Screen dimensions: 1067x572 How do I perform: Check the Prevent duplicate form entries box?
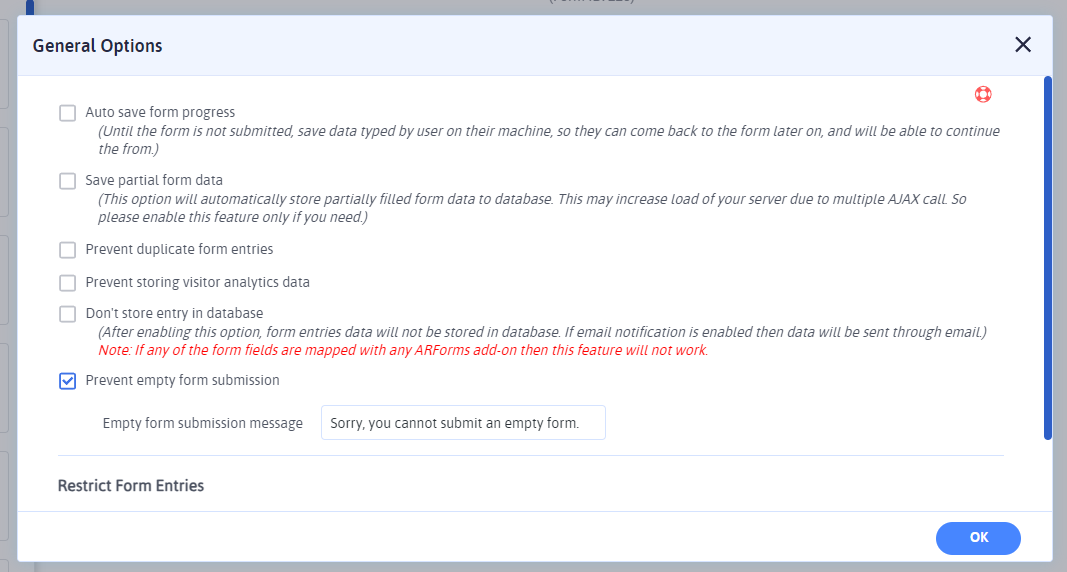click(x=68, y=250)
